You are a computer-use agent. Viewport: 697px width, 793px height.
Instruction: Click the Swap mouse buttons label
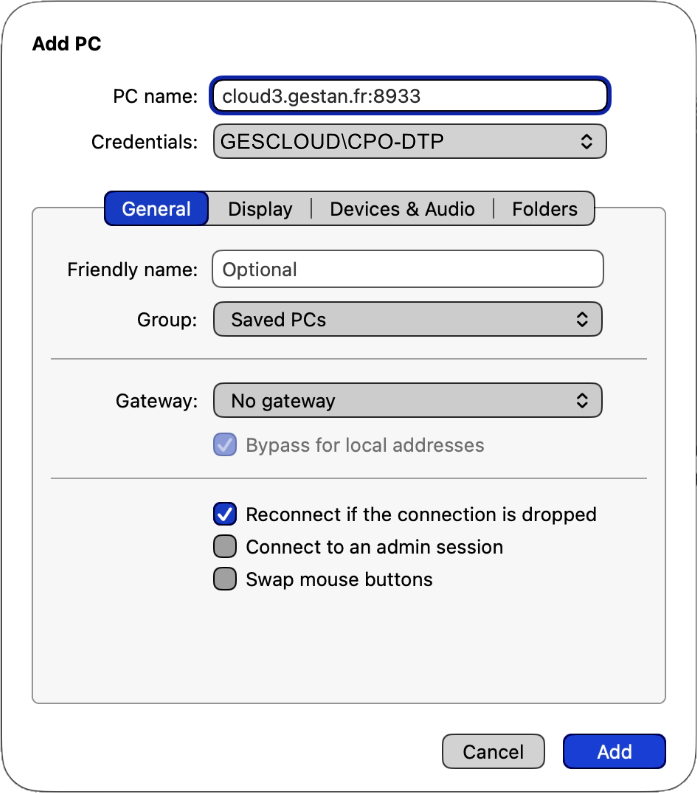click(339, 580)
